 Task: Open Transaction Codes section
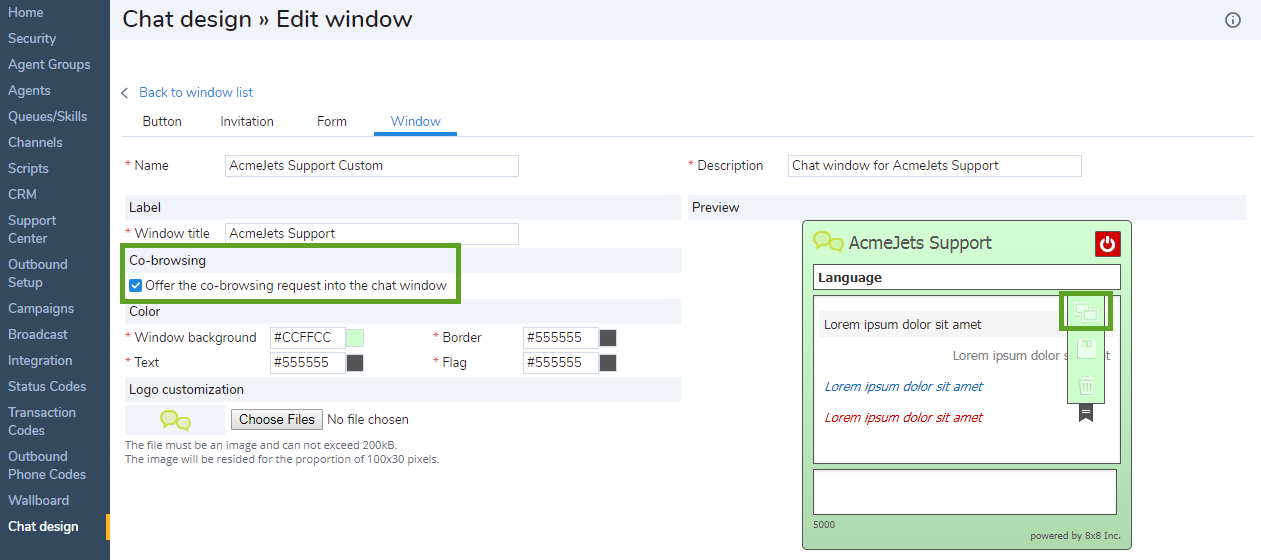(x=42, y=421)
